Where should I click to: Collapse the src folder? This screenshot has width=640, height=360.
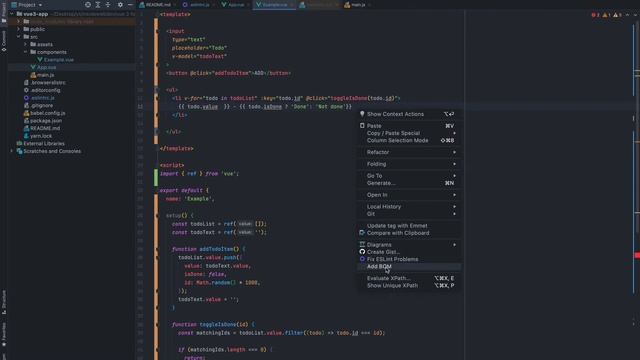coord(18,37)
